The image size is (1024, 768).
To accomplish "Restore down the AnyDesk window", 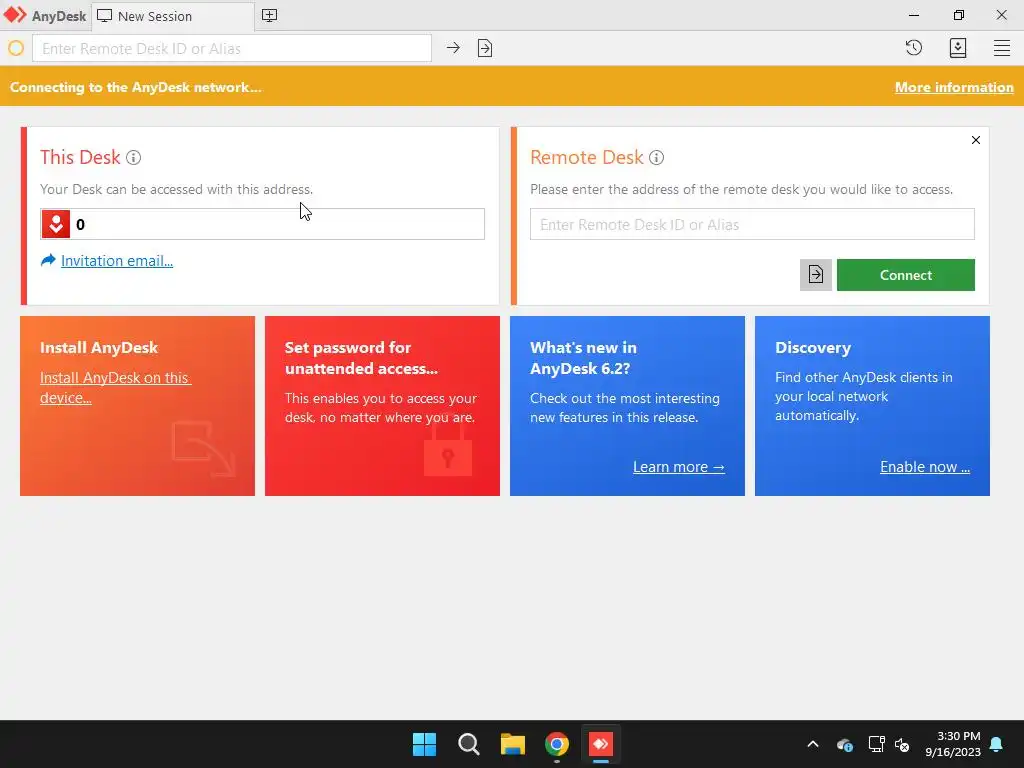I will (x=958, y=15).
